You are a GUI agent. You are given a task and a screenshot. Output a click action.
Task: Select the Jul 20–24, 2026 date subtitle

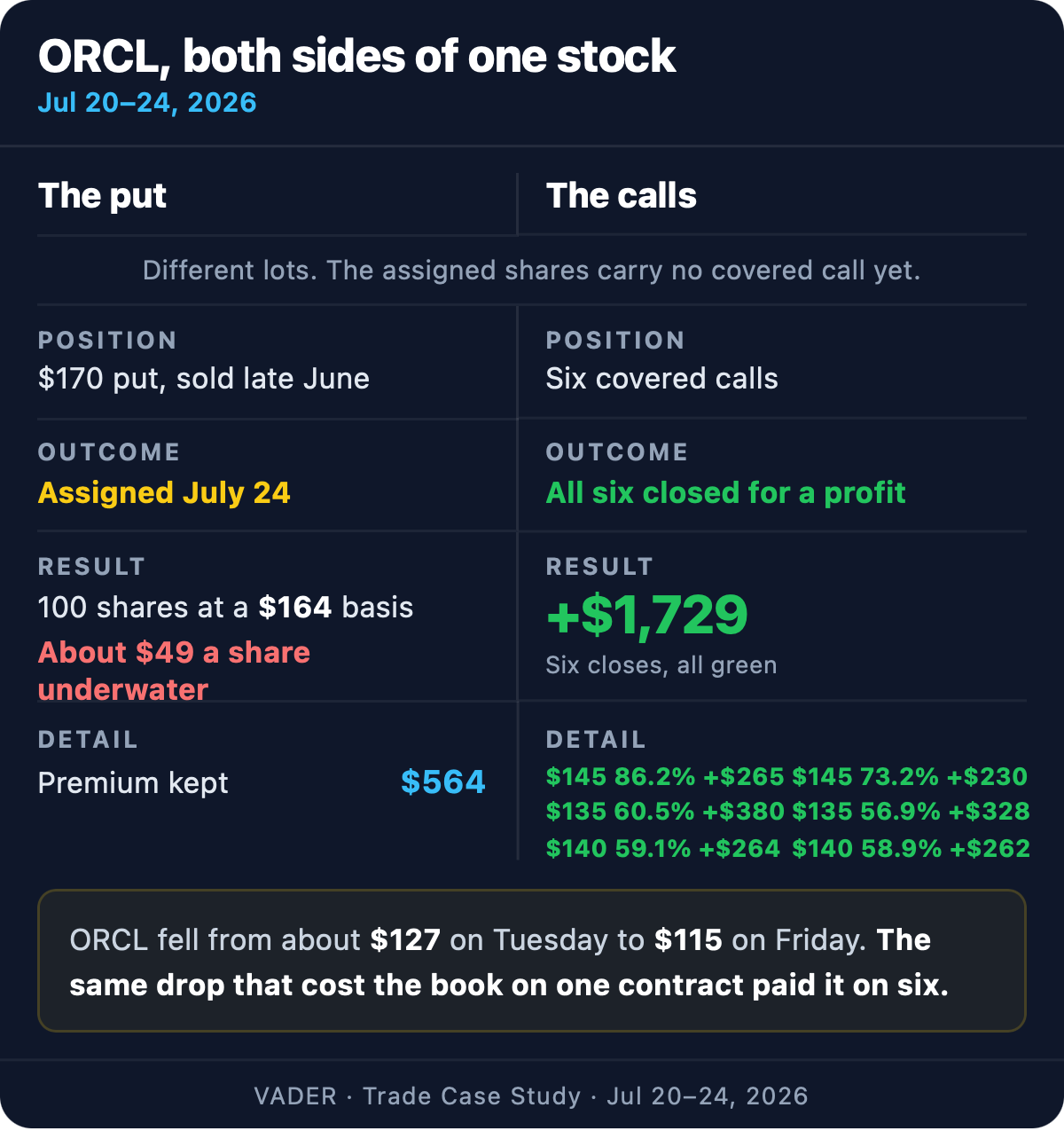tap(147, 103)
